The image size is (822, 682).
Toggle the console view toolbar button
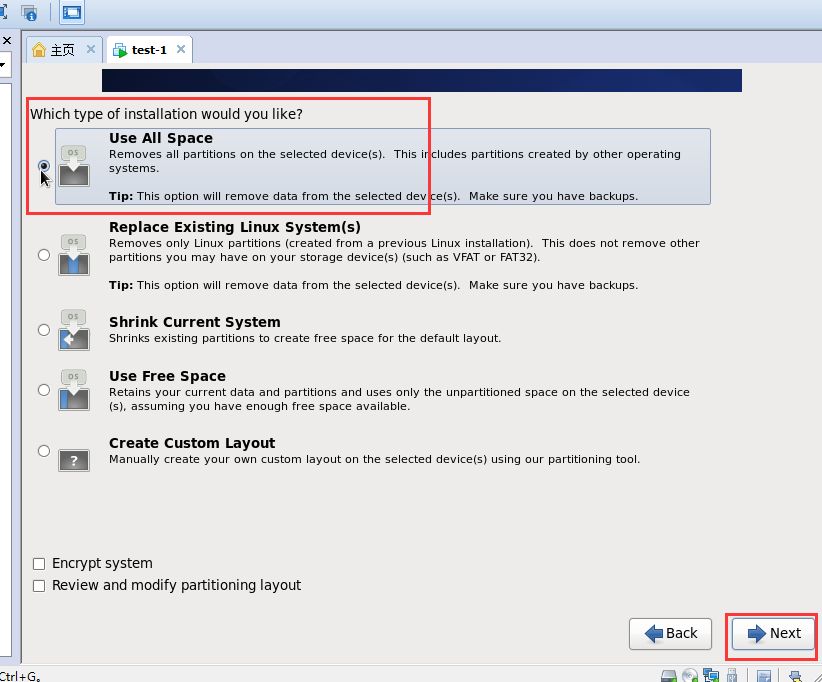tap(72, 13)
